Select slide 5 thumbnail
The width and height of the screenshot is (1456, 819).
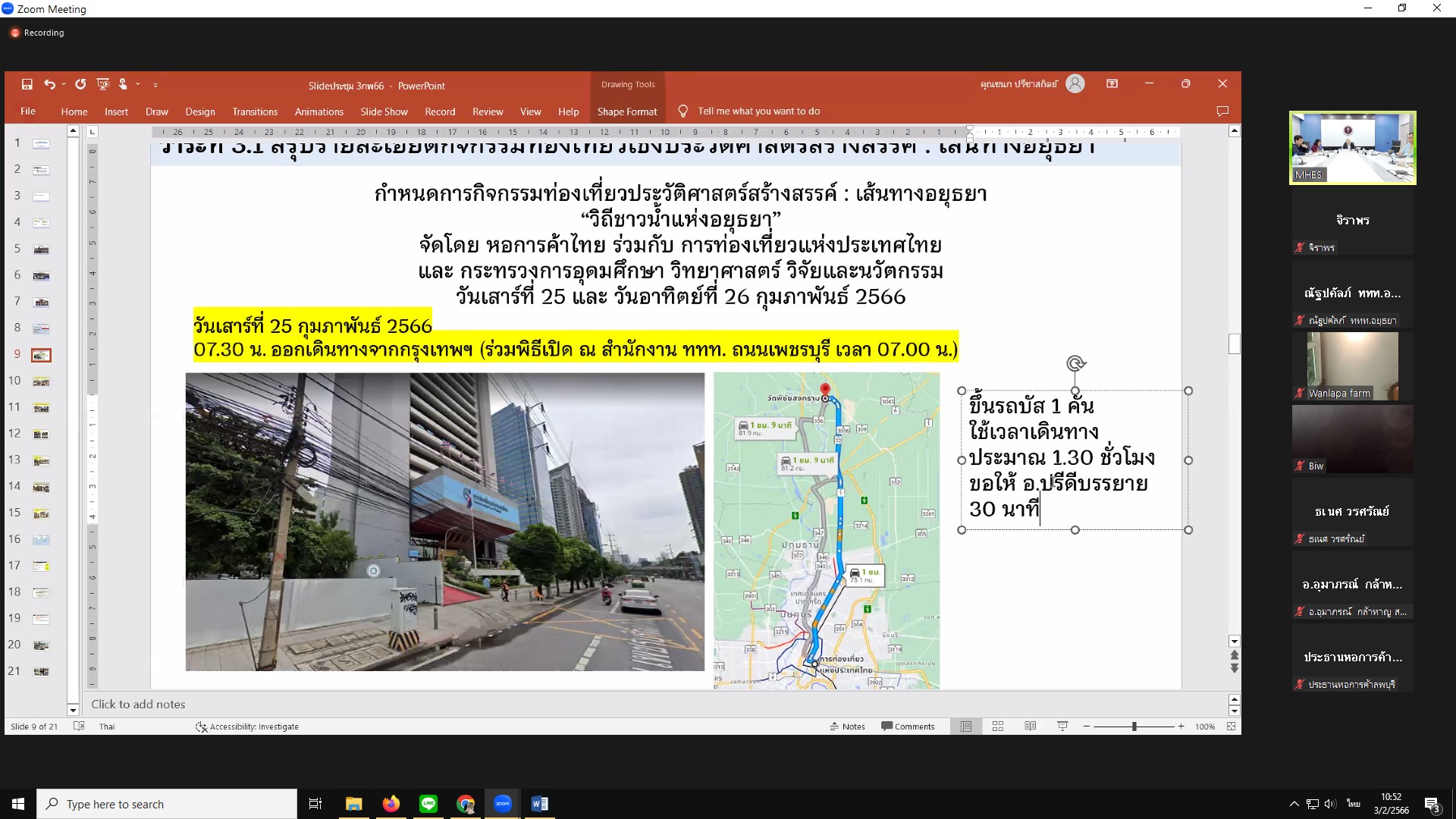click(41, 249)
